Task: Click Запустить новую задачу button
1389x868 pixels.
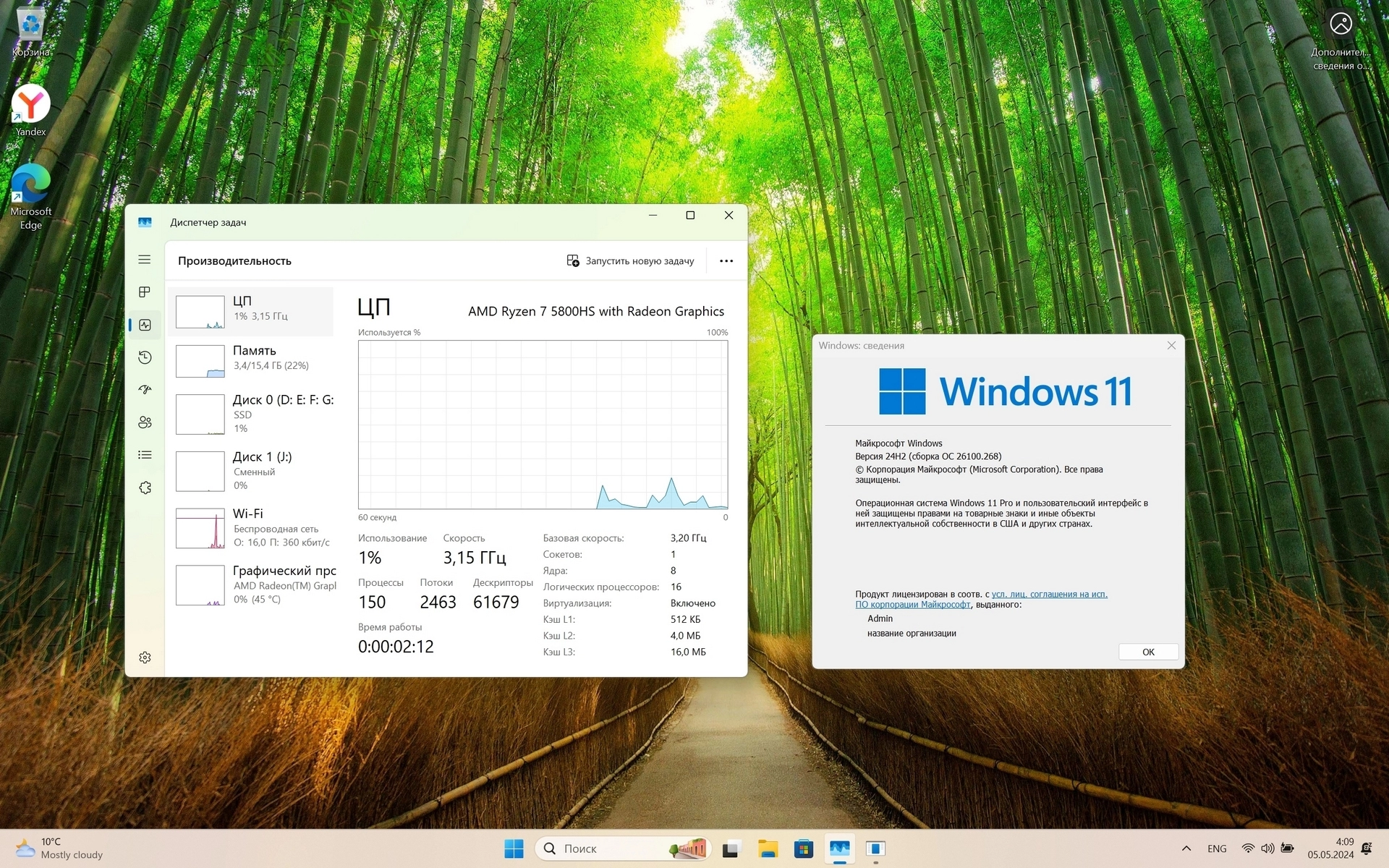Action: pyautogui.click(x=630, y=261)
